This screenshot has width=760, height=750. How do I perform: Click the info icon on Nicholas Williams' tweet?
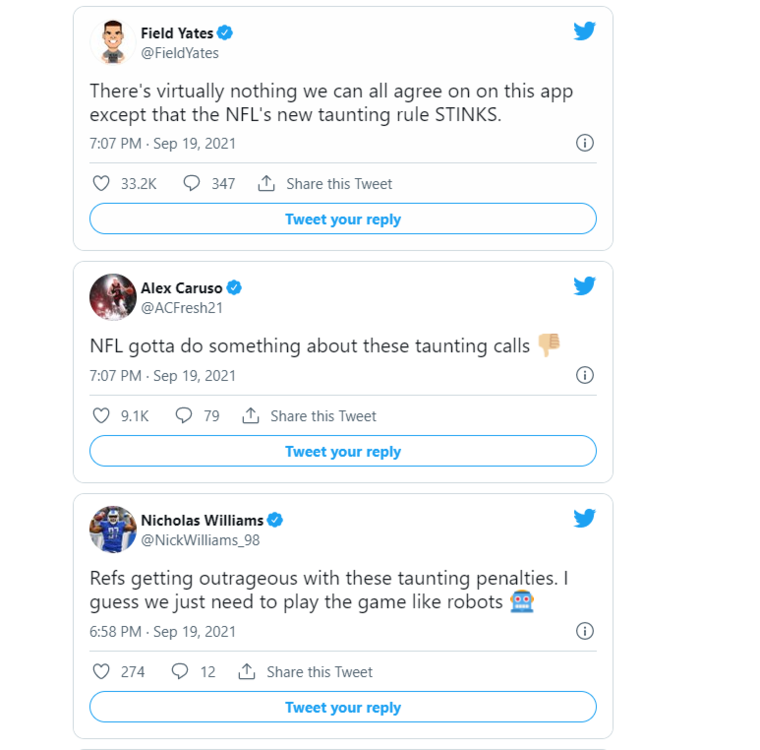point(585,631)
